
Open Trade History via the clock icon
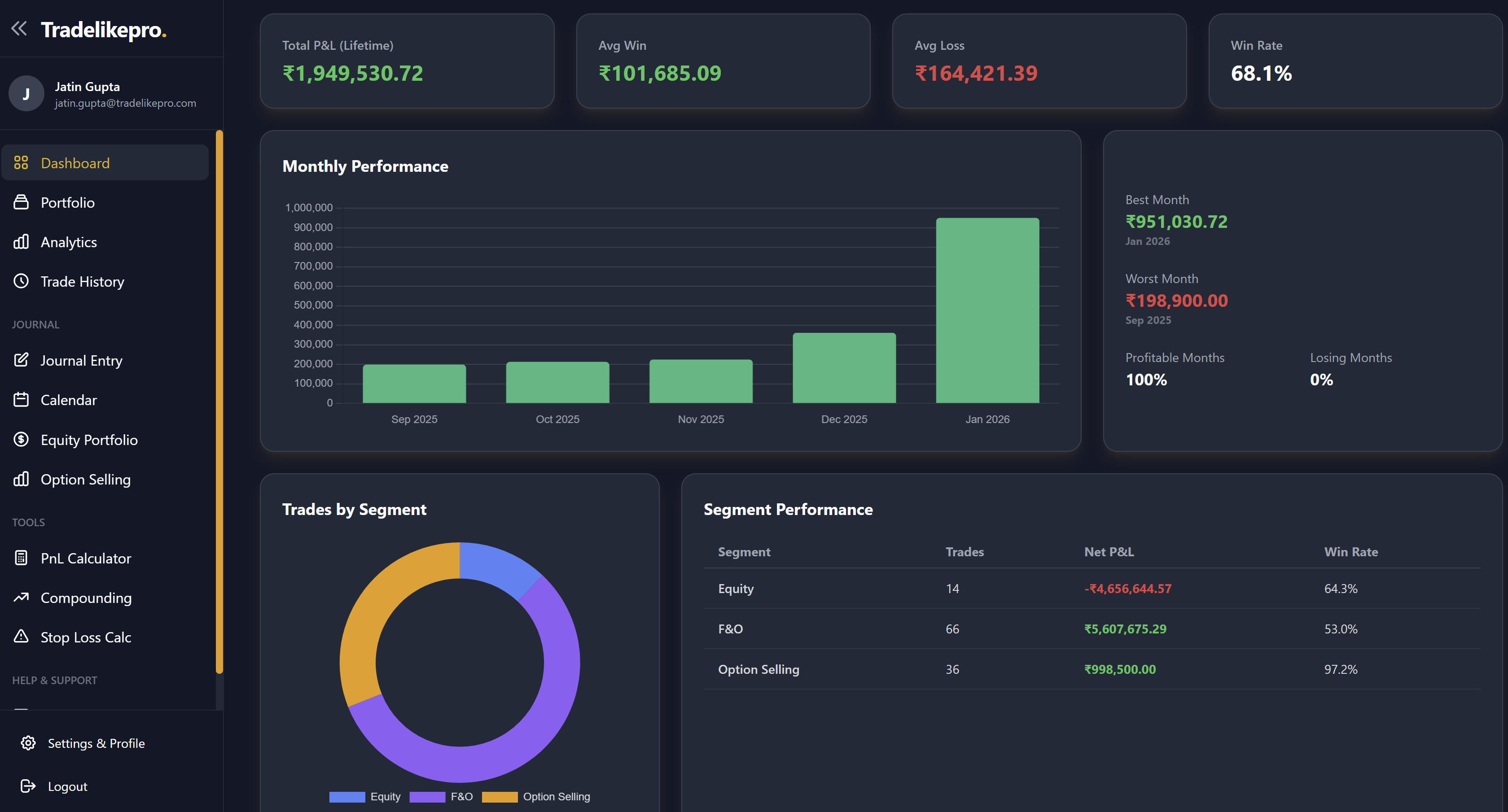[x=21, y=281]
